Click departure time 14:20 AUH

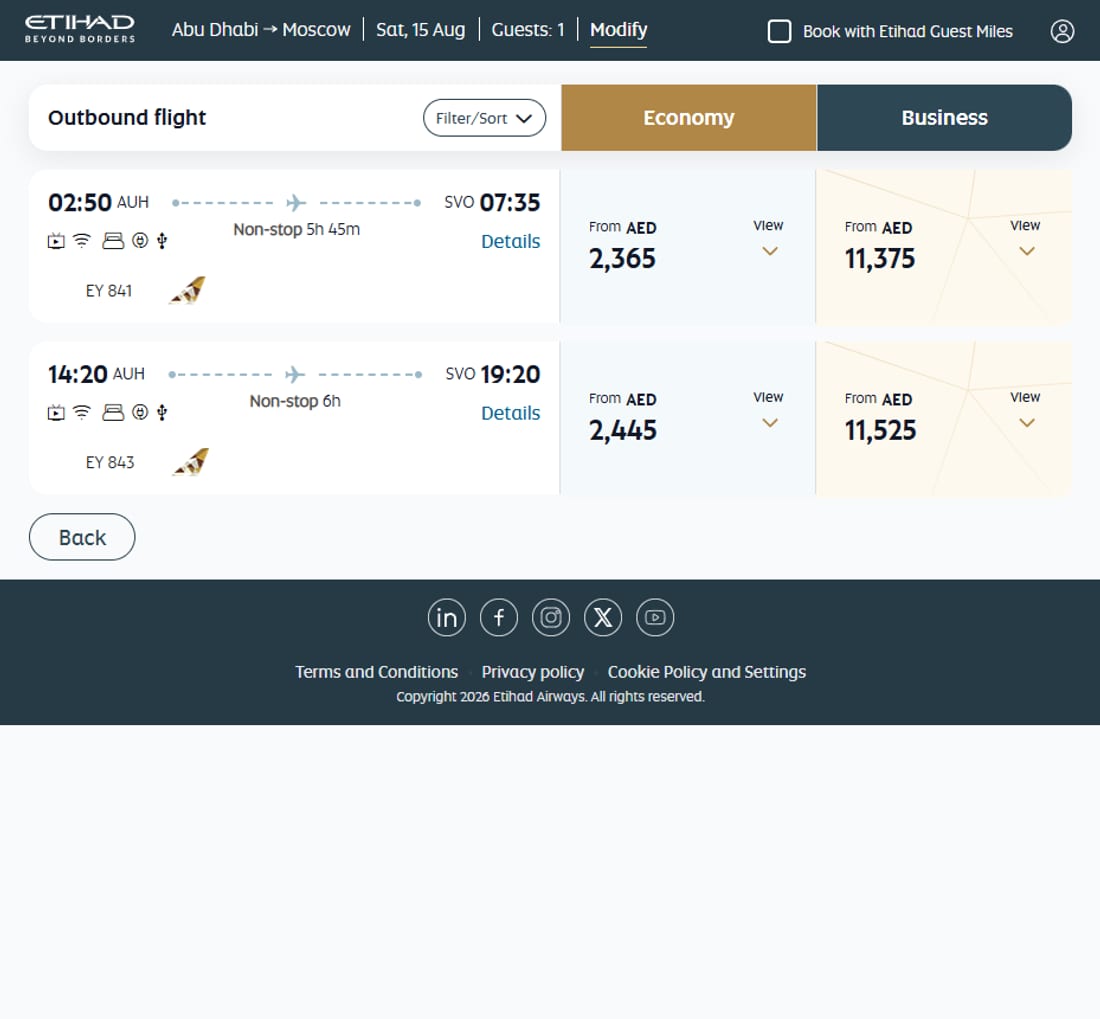tap(96, 374)
